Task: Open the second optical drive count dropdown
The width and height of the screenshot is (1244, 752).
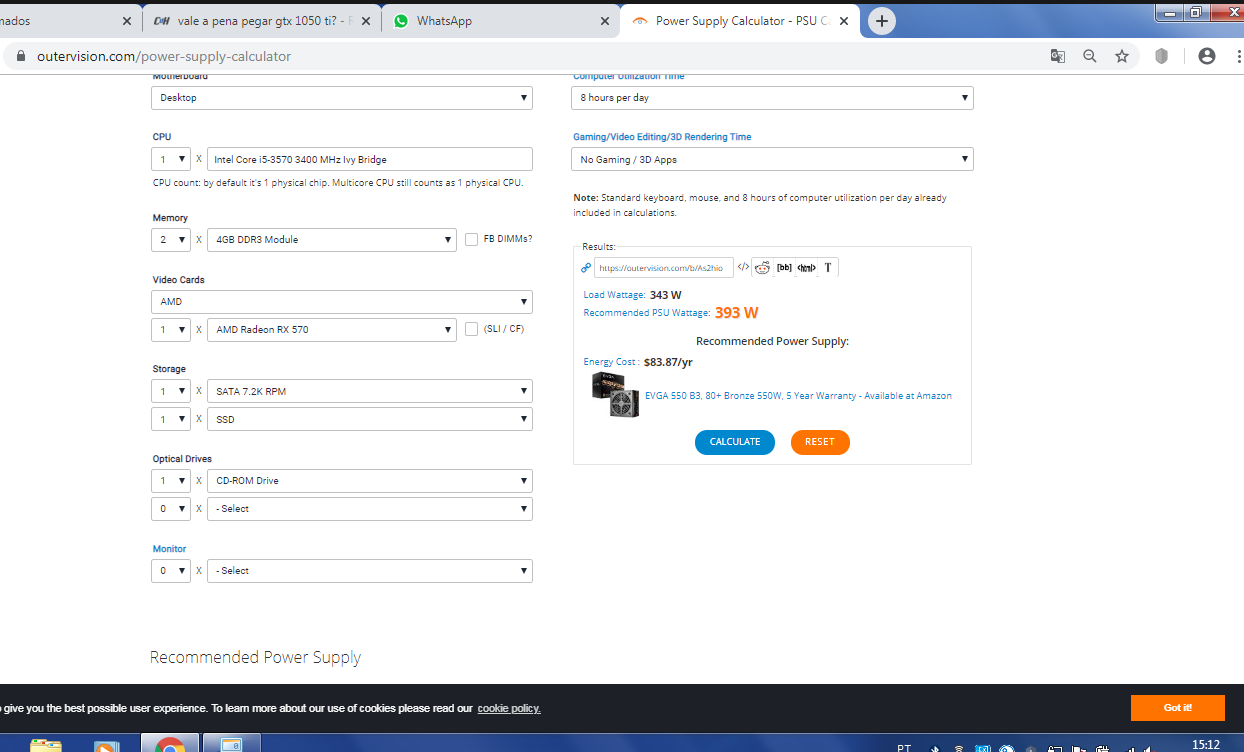Action: [x=171, y=509]
